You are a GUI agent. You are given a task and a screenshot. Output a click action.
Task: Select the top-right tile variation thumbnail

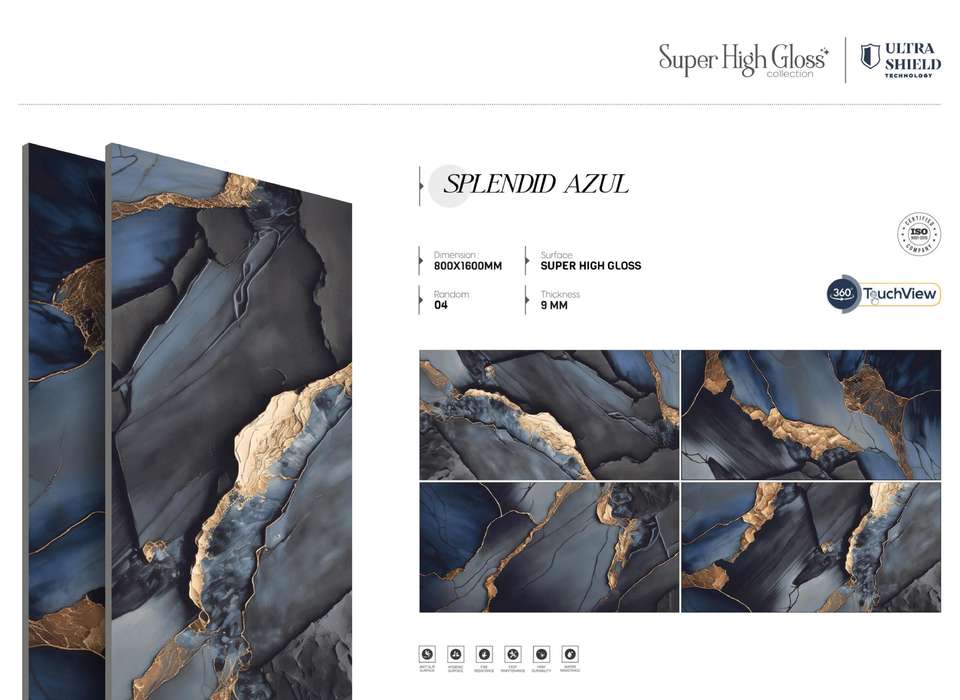point(811,415)
